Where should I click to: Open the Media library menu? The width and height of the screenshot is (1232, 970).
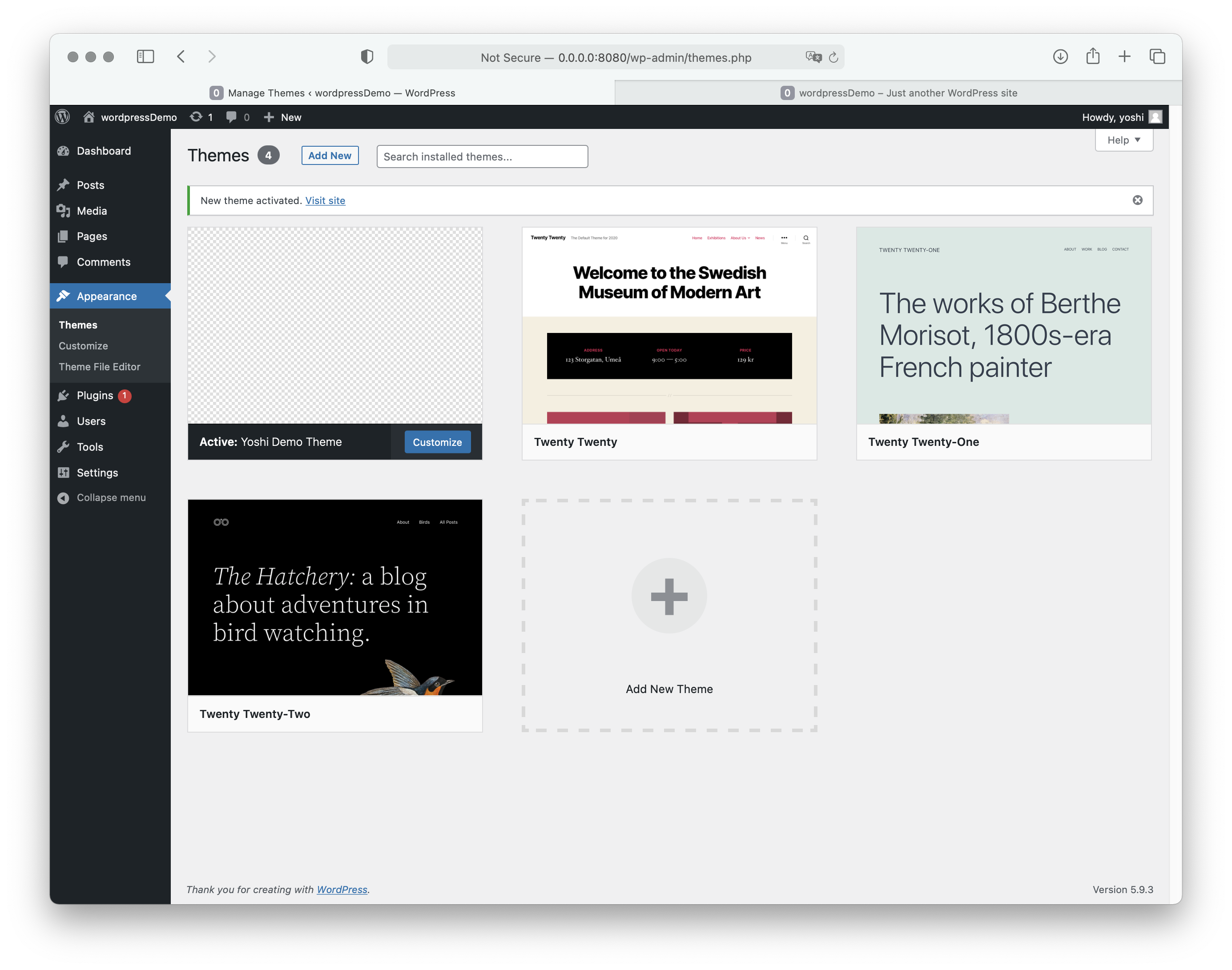110,211
